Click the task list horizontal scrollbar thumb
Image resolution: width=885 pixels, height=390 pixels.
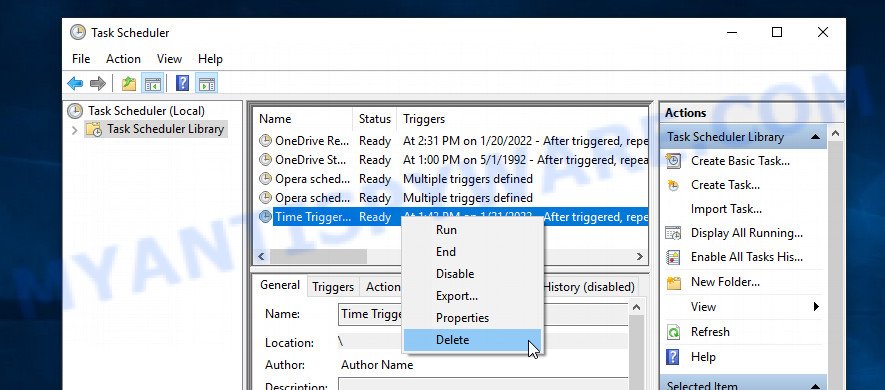click(x=319, y=256)
